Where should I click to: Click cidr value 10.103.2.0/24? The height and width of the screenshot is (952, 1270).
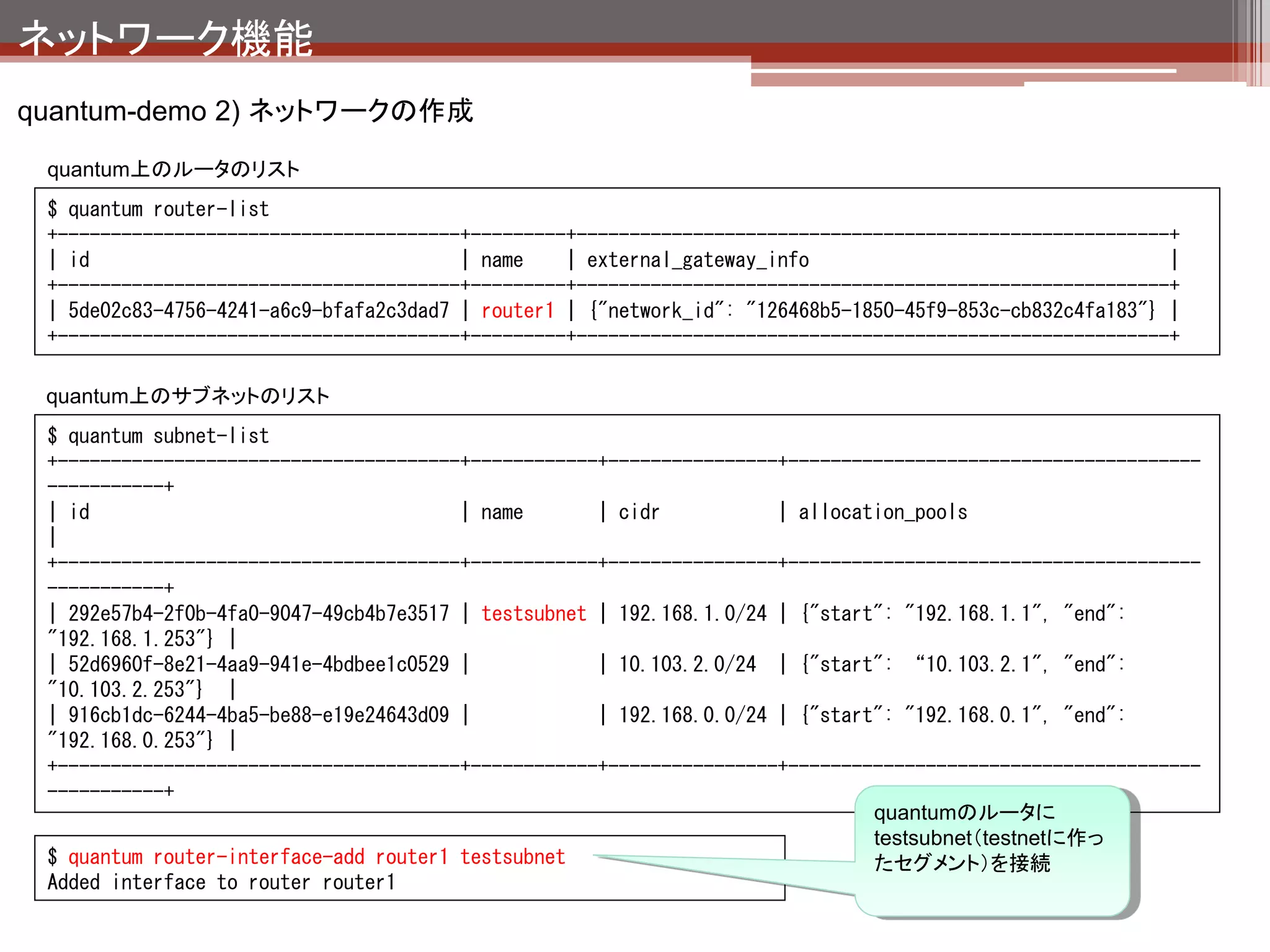(688, 664)
